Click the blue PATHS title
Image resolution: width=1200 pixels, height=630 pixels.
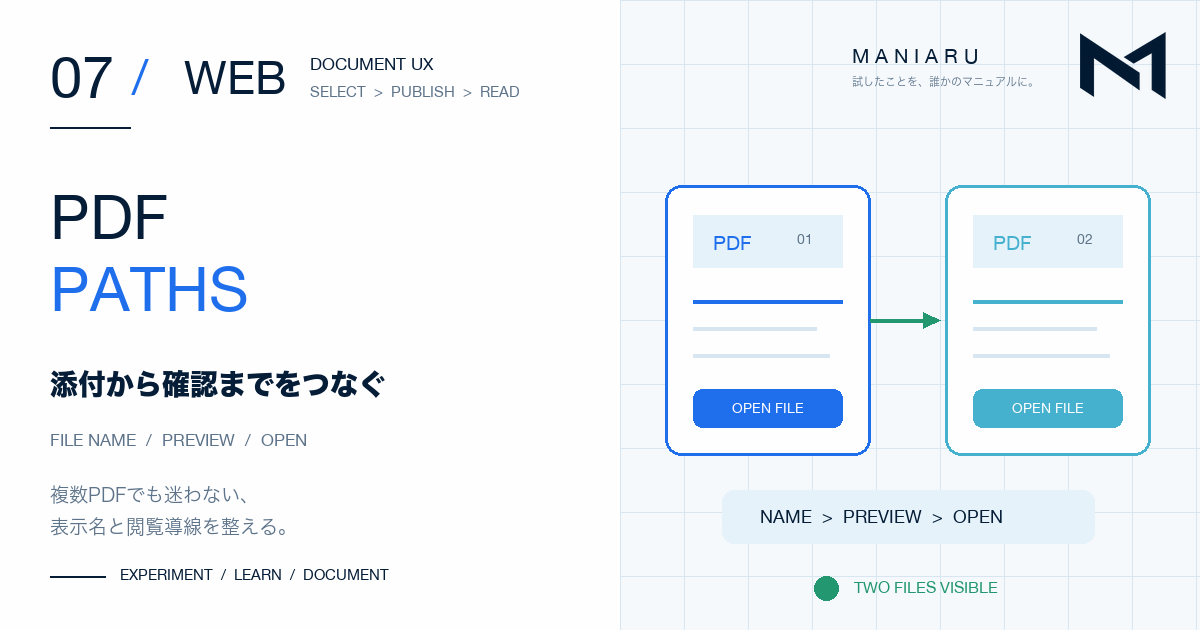point(149,290)
